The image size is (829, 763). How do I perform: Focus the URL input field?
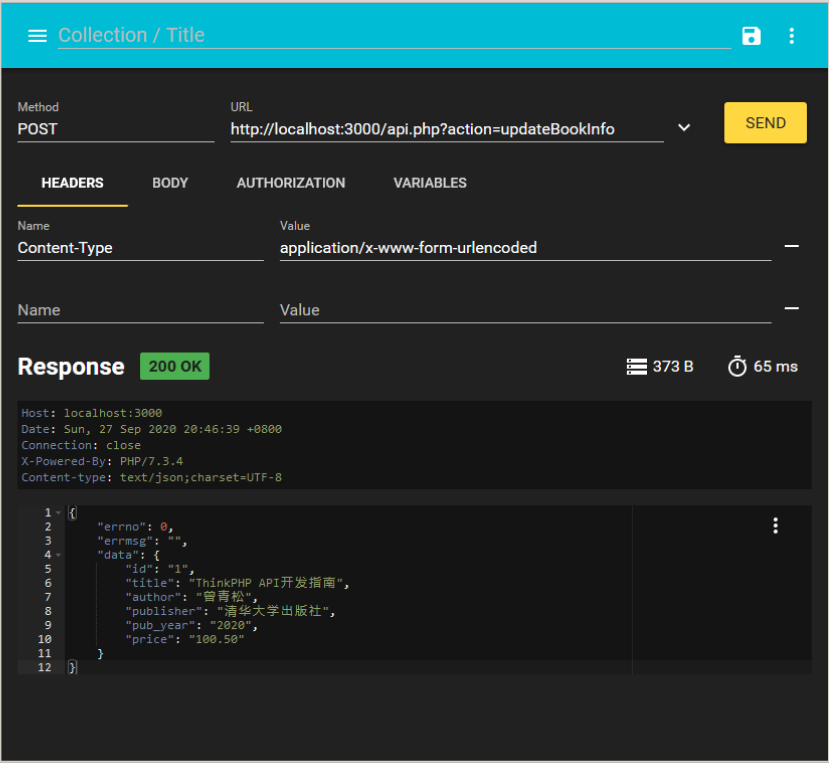click(447, 129)
